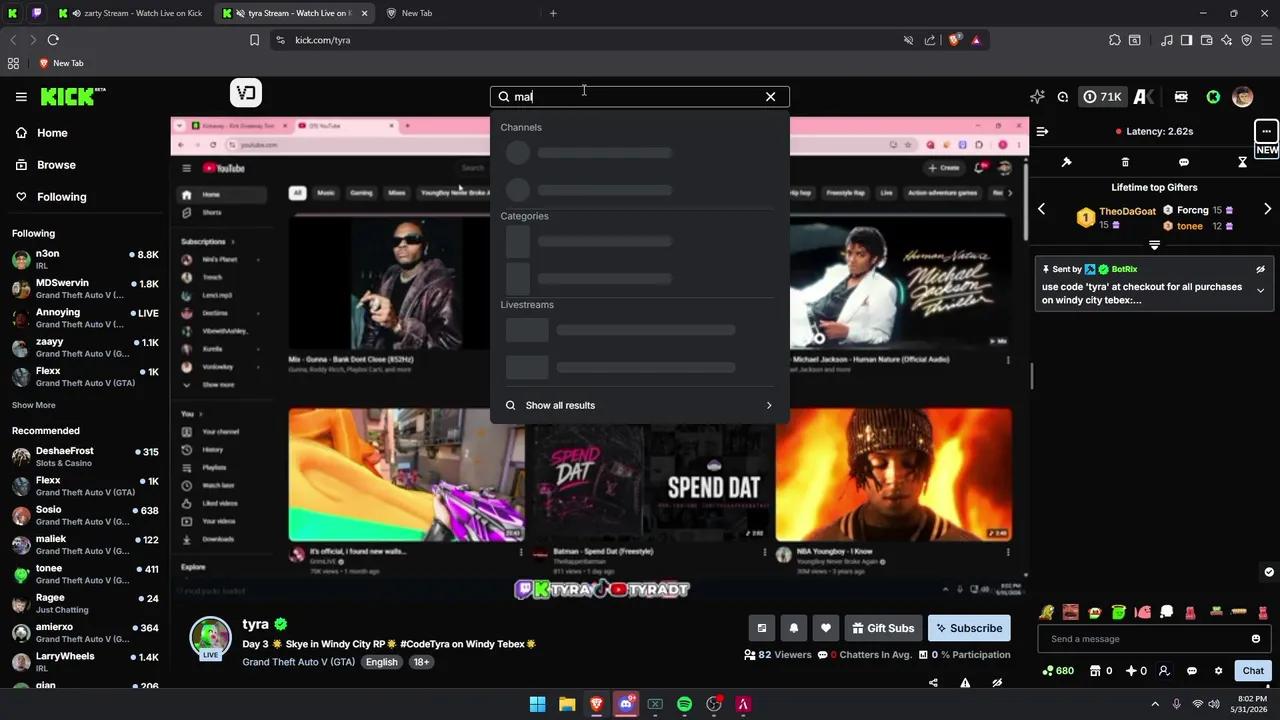This screenshot has width=1280, height=720.
Task: Bookmark this page icon in address bar
Action: (254, 40)
